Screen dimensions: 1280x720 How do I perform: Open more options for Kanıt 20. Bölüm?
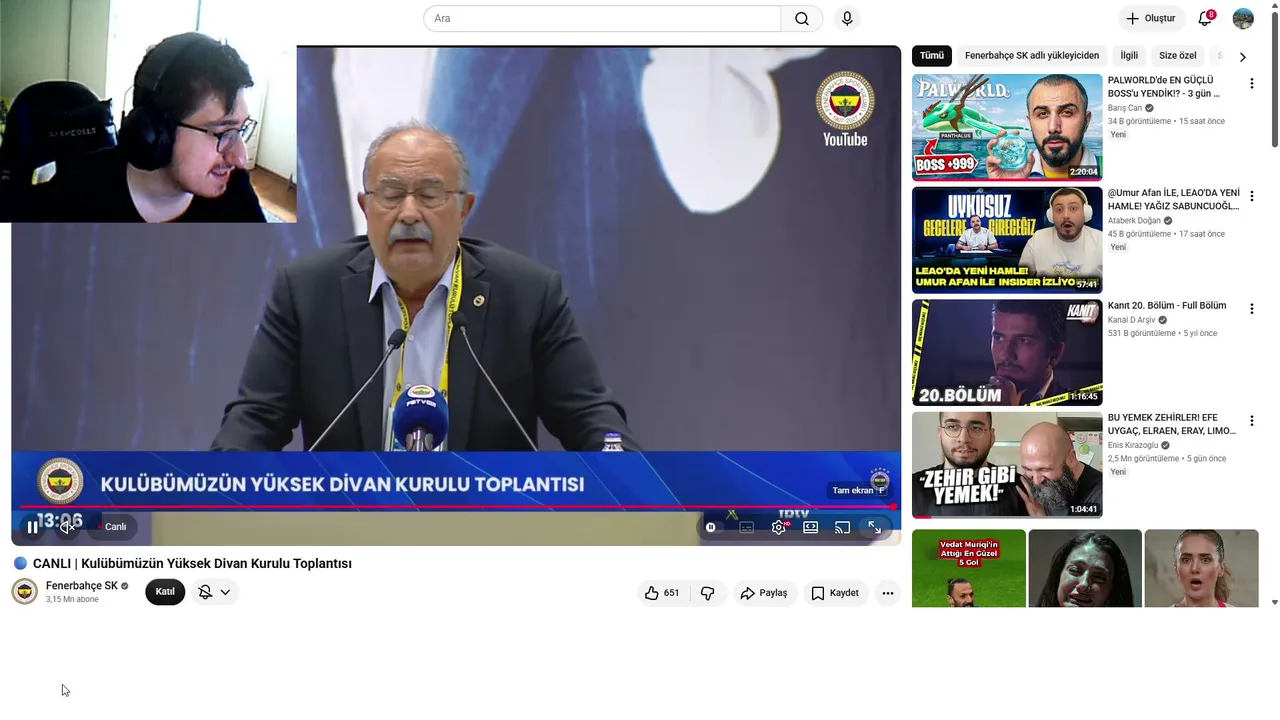(1251, 310)
